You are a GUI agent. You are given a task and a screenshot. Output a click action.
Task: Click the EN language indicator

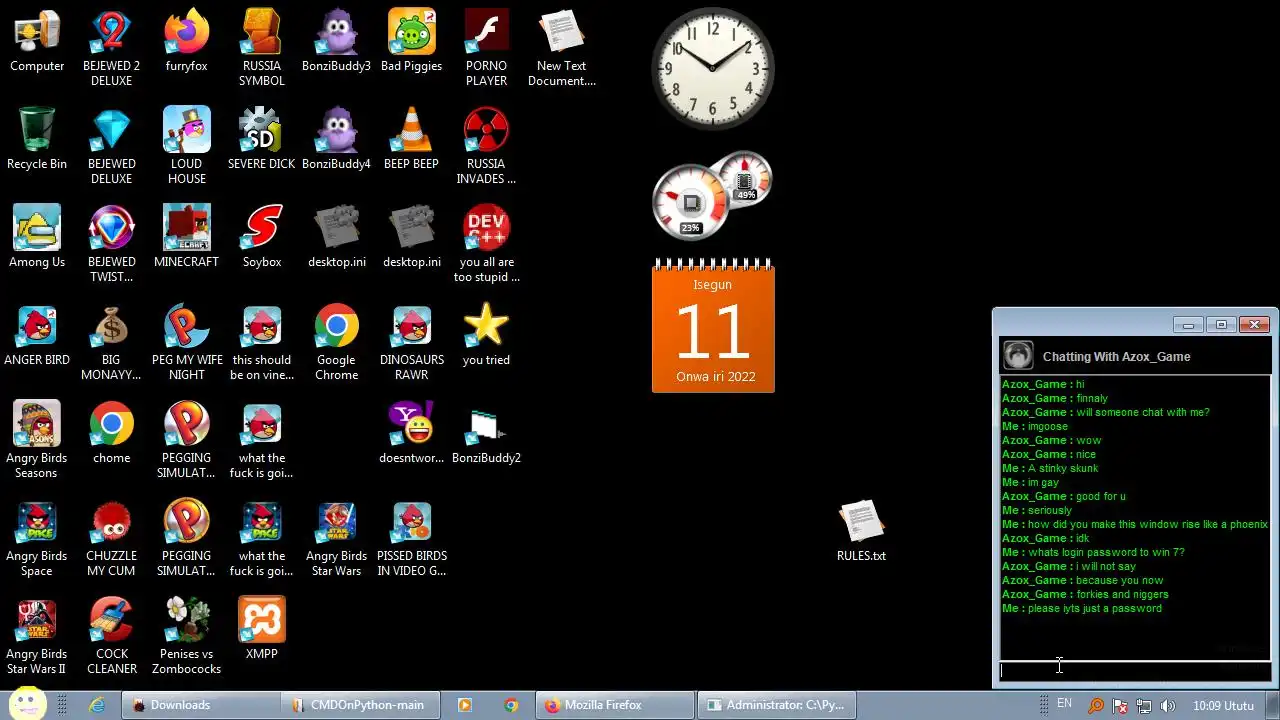point(1064,704)
